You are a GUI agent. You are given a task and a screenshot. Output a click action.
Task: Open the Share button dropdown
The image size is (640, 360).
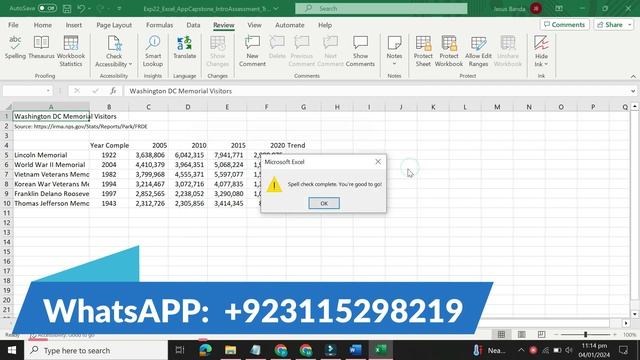630,25
